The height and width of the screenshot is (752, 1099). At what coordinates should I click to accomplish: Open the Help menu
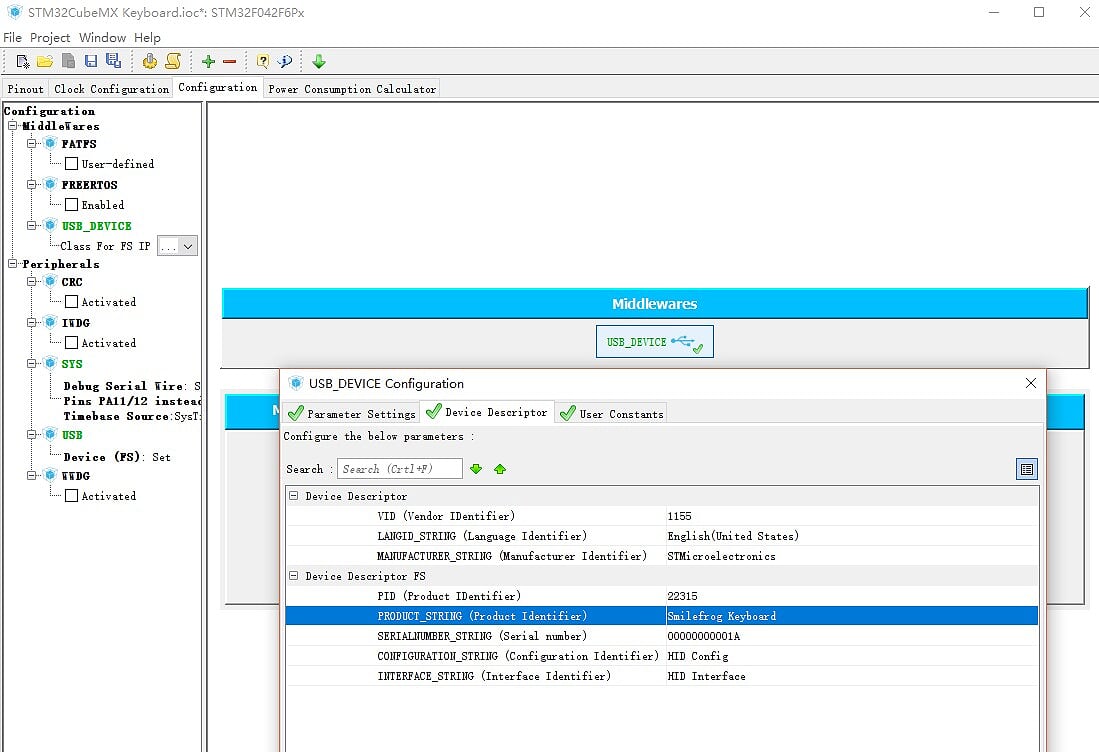(x=147, y=38)
